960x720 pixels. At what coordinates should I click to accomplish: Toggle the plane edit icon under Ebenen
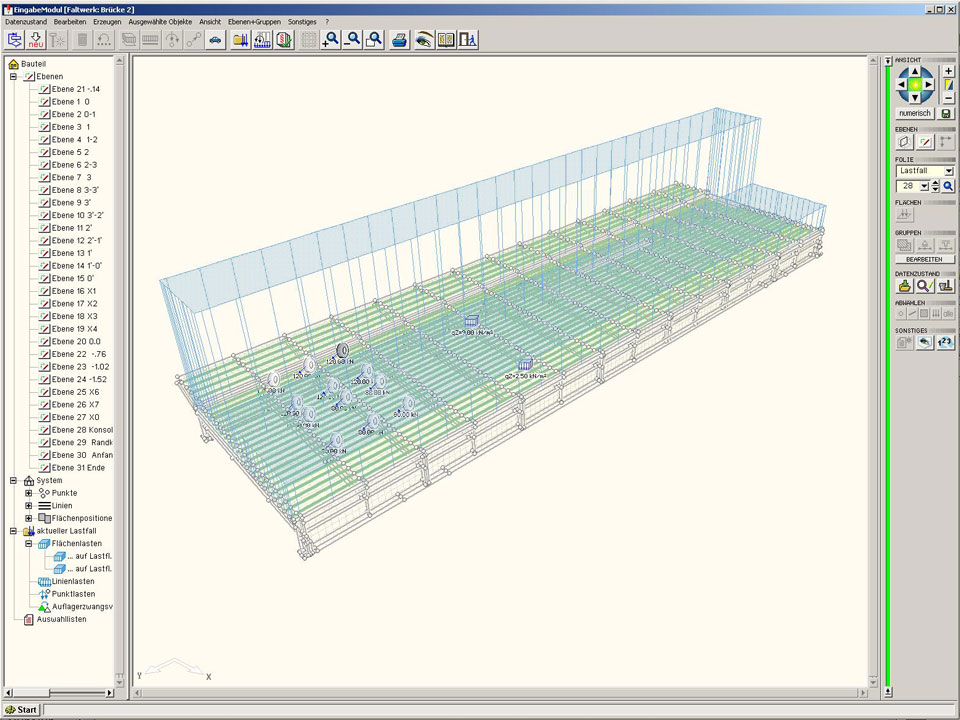point(926,142)
